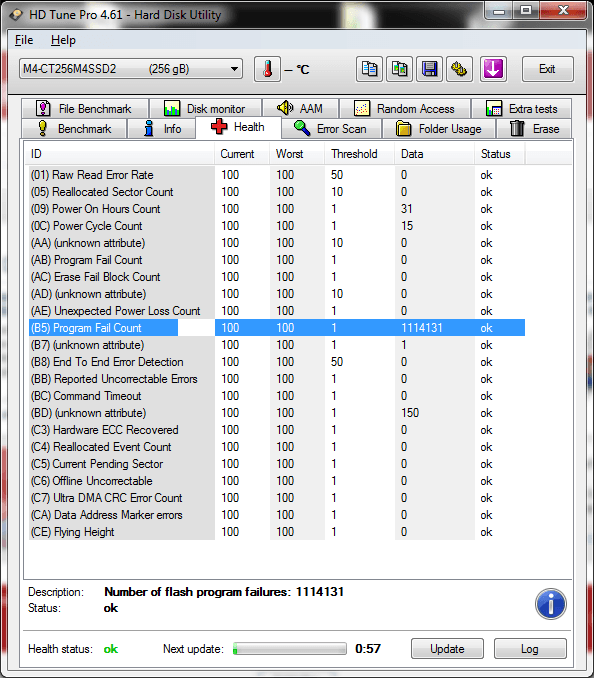Select the (01) Raw Read Error Rate row

[x=277, y=175]
